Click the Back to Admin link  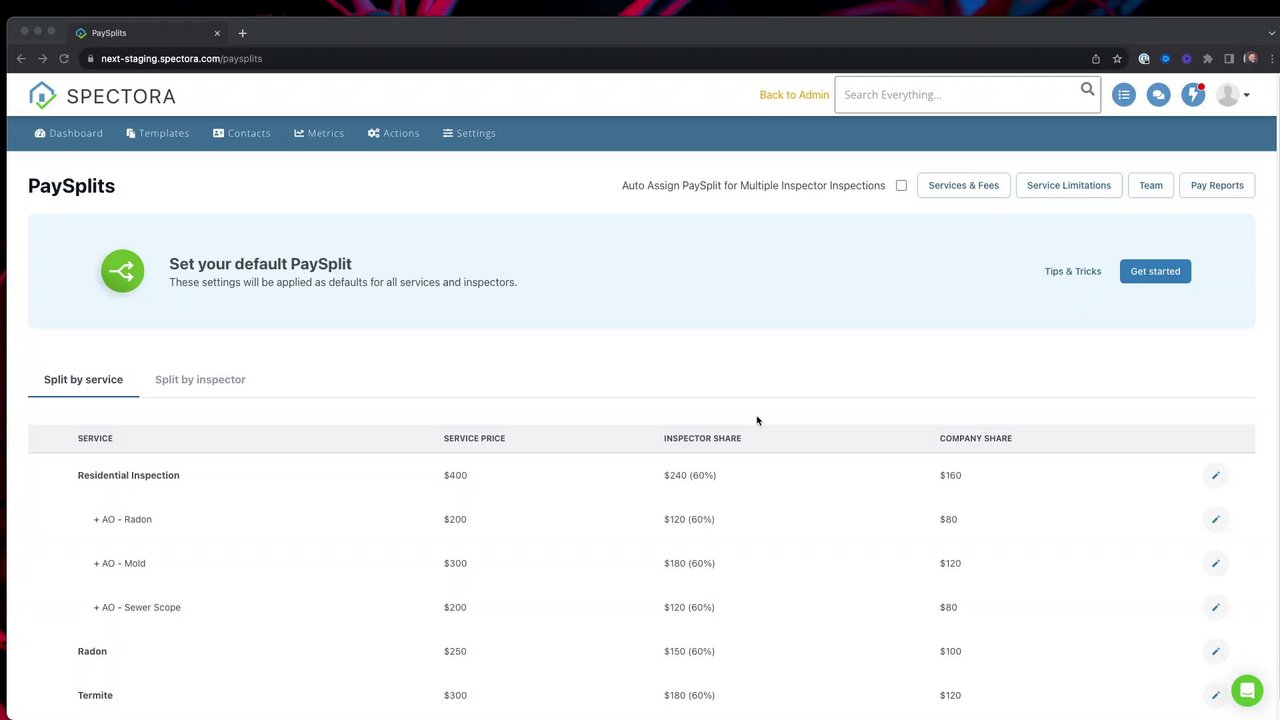click(794, 95)
